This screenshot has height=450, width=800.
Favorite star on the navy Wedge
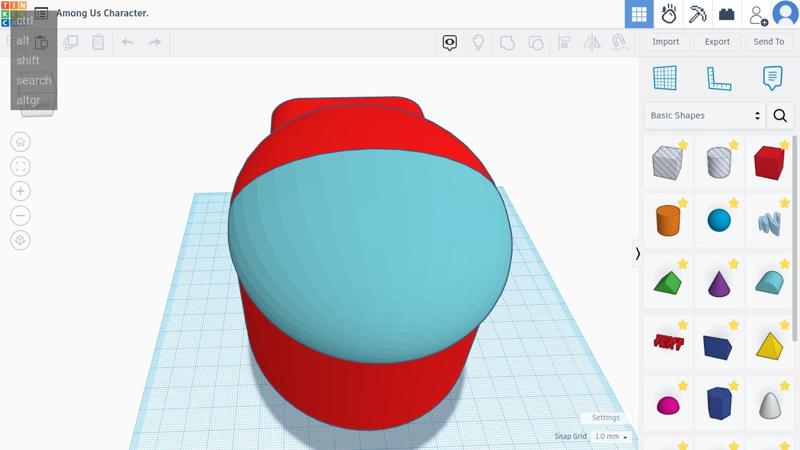point(734,324)
